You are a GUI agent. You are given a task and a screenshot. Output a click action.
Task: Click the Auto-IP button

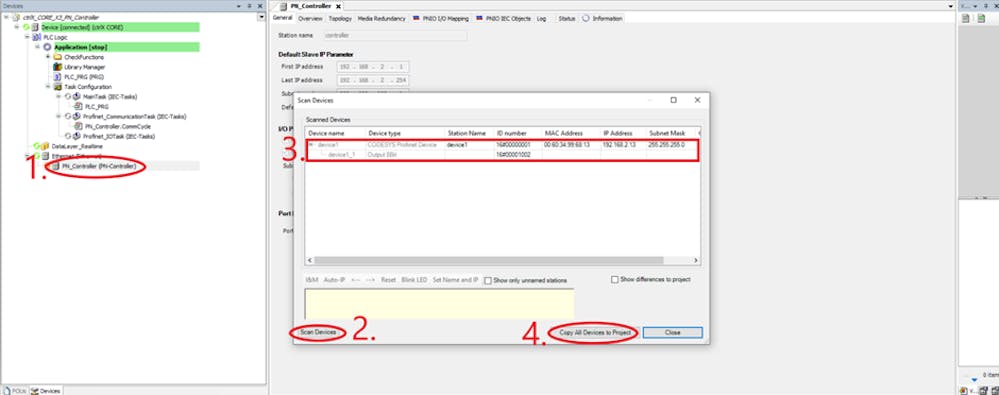coord(334,280)
